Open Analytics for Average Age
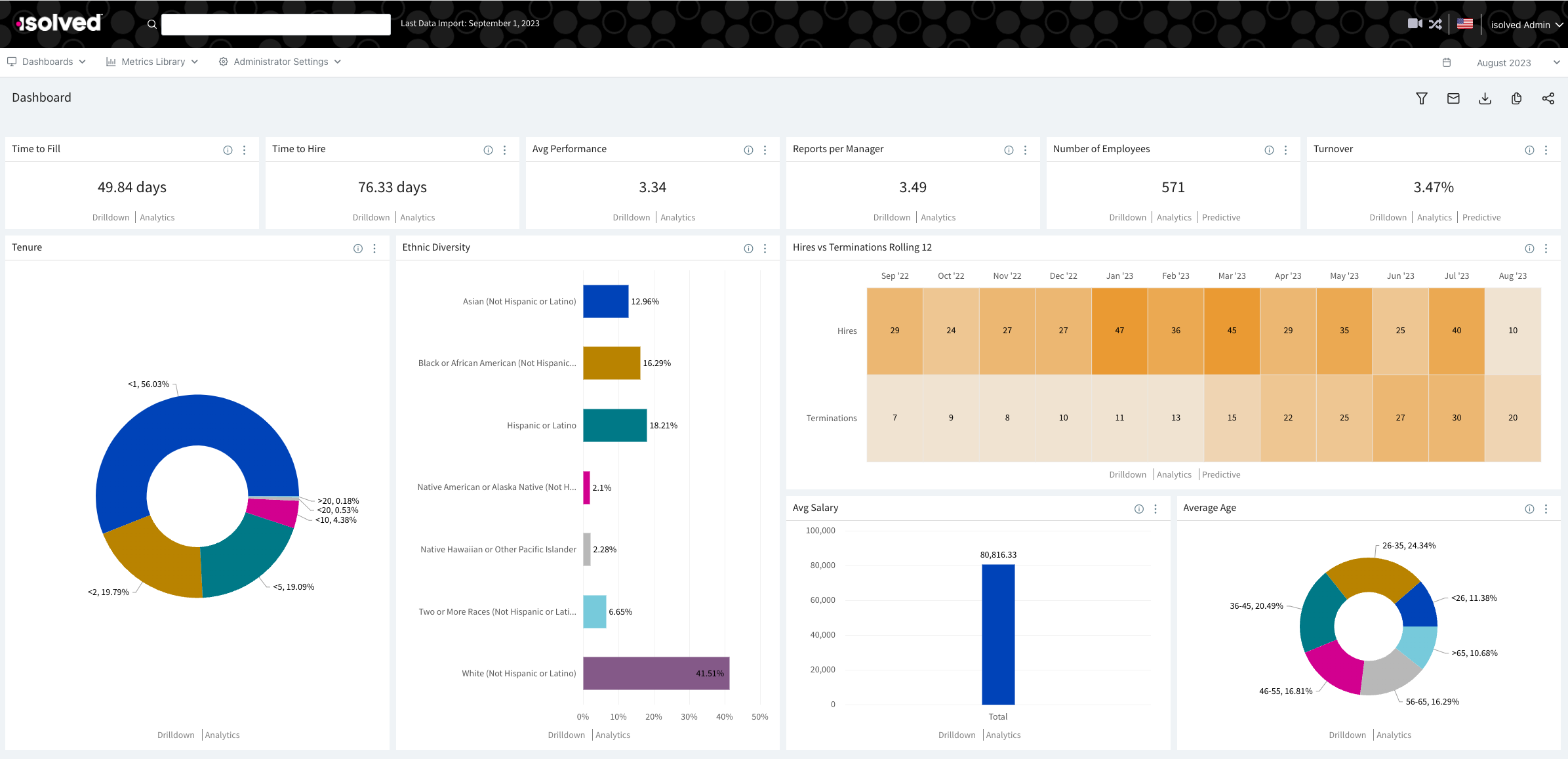 tap(1394, 735)
